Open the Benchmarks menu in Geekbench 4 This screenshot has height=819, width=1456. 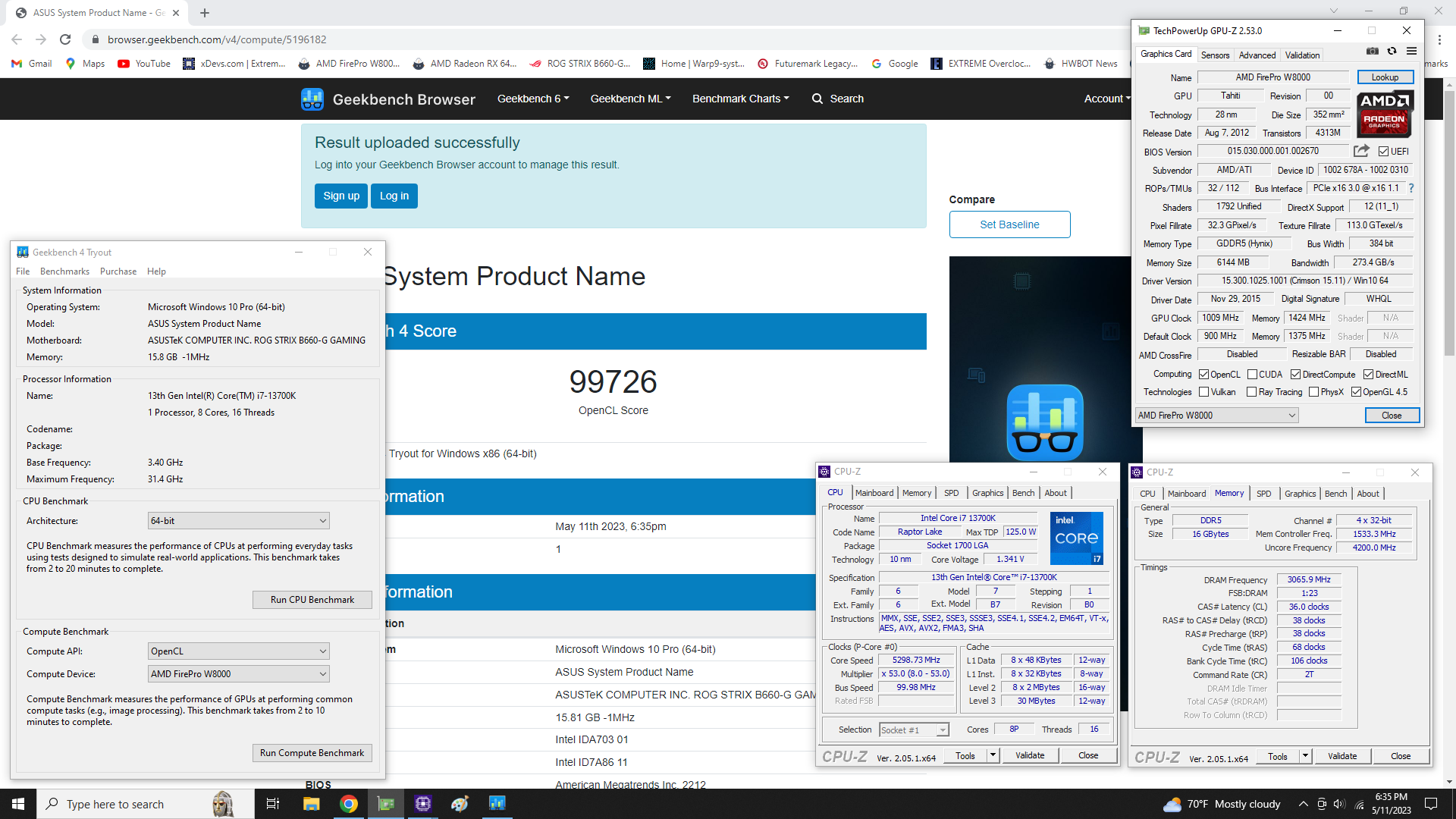click(64, 271)
